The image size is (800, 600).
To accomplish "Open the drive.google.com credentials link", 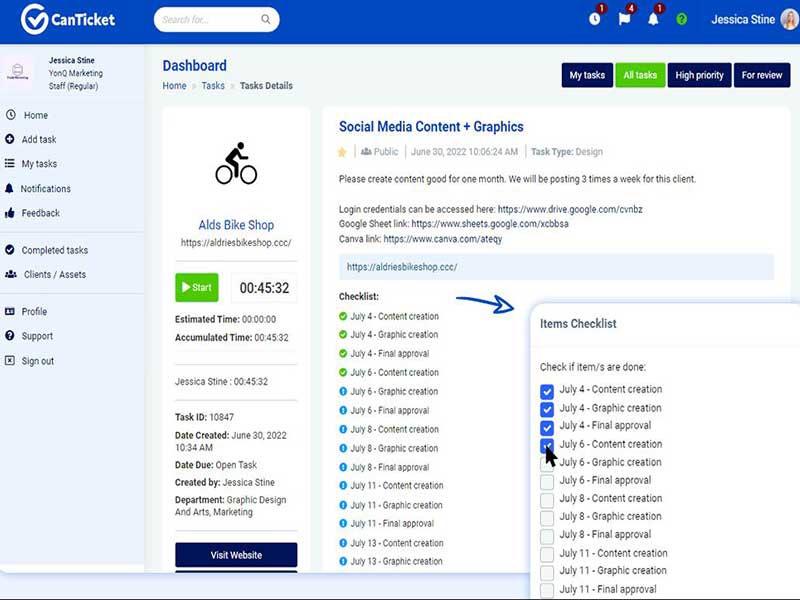I will [x=570, y=209].
